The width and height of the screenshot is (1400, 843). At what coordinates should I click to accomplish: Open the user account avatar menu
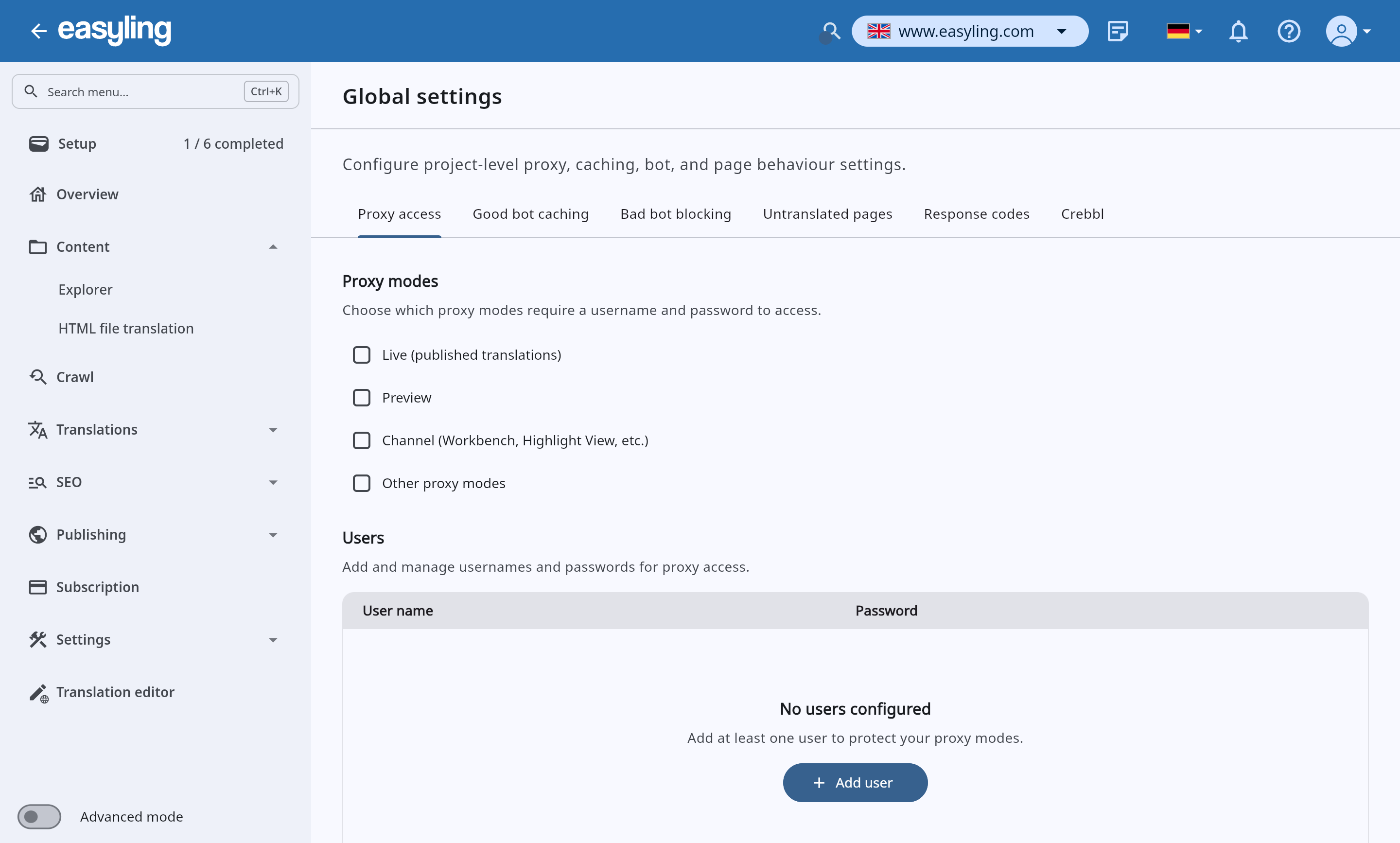1347,31
